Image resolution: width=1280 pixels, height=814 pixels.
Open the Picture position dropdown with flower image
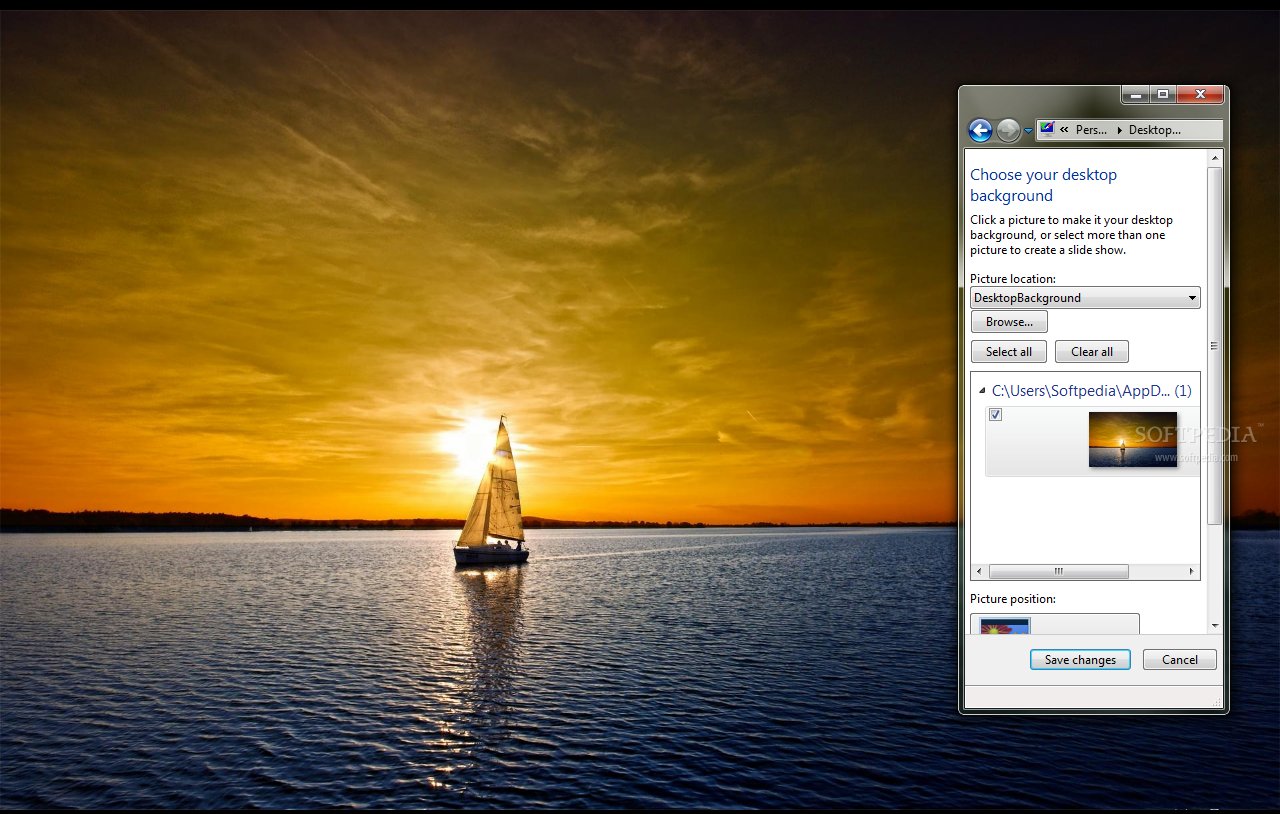pyautogui.click(x=1055, y=624)
